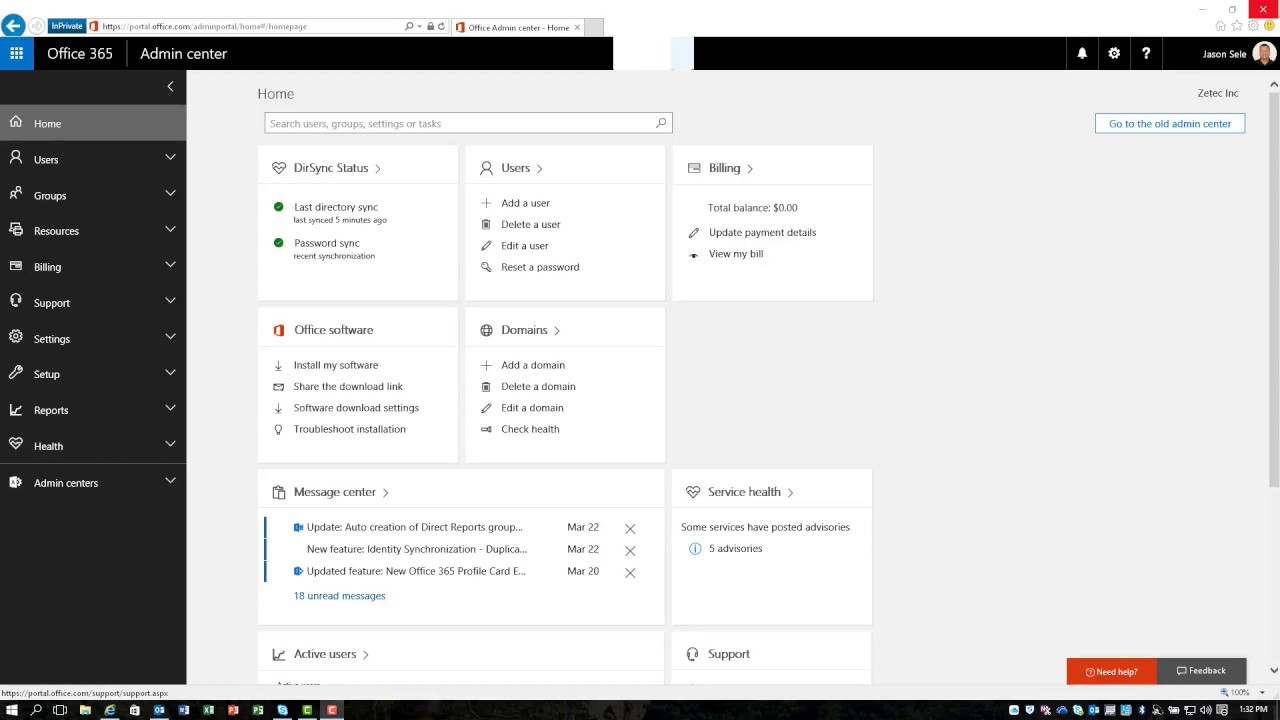Dismiss the New Office 365 Profile Card message
1280x720 pixels.
[x=630, y=572]
